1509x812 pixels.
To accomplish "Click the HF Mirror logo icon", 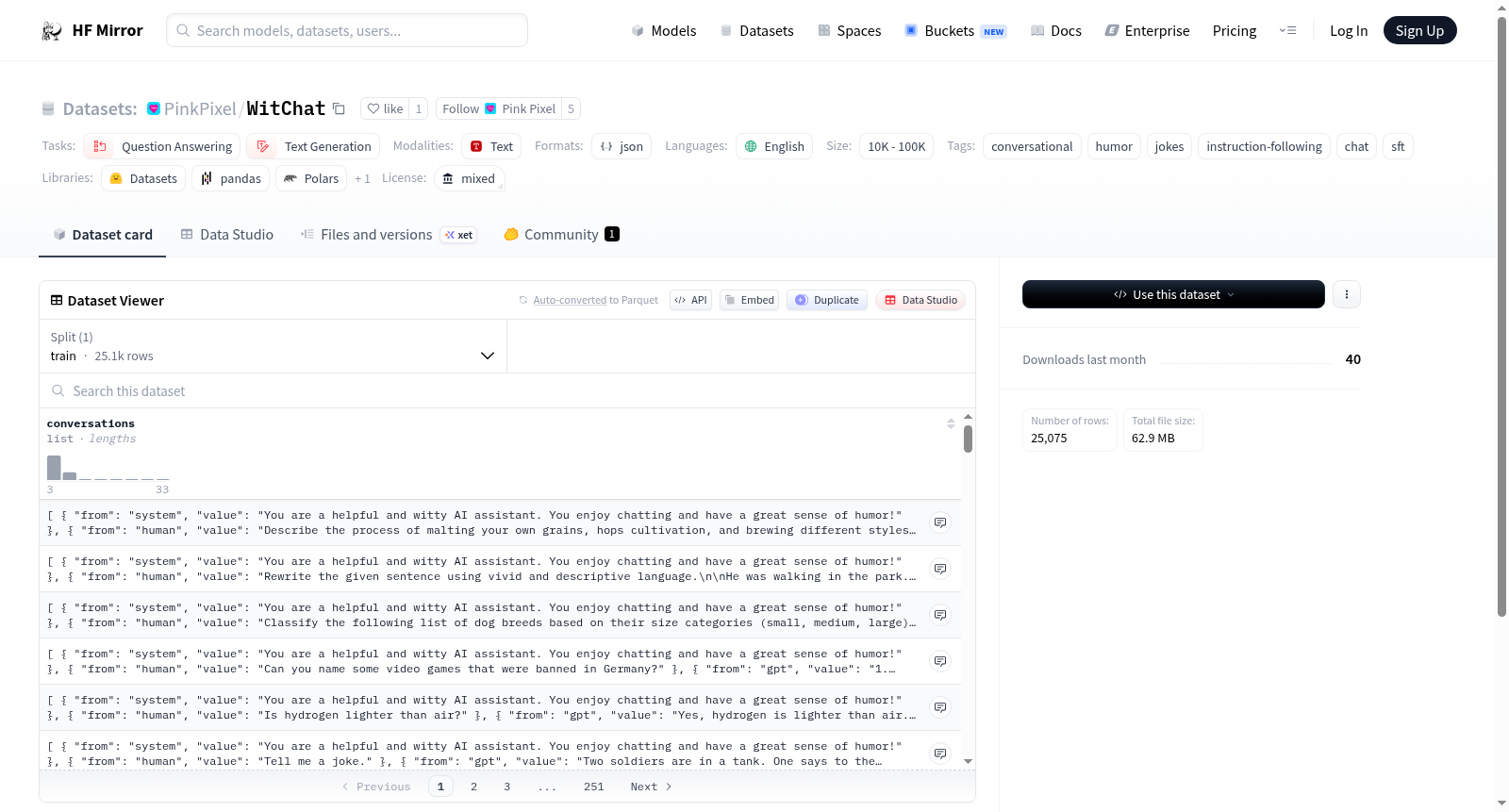I will click(52, 31).
